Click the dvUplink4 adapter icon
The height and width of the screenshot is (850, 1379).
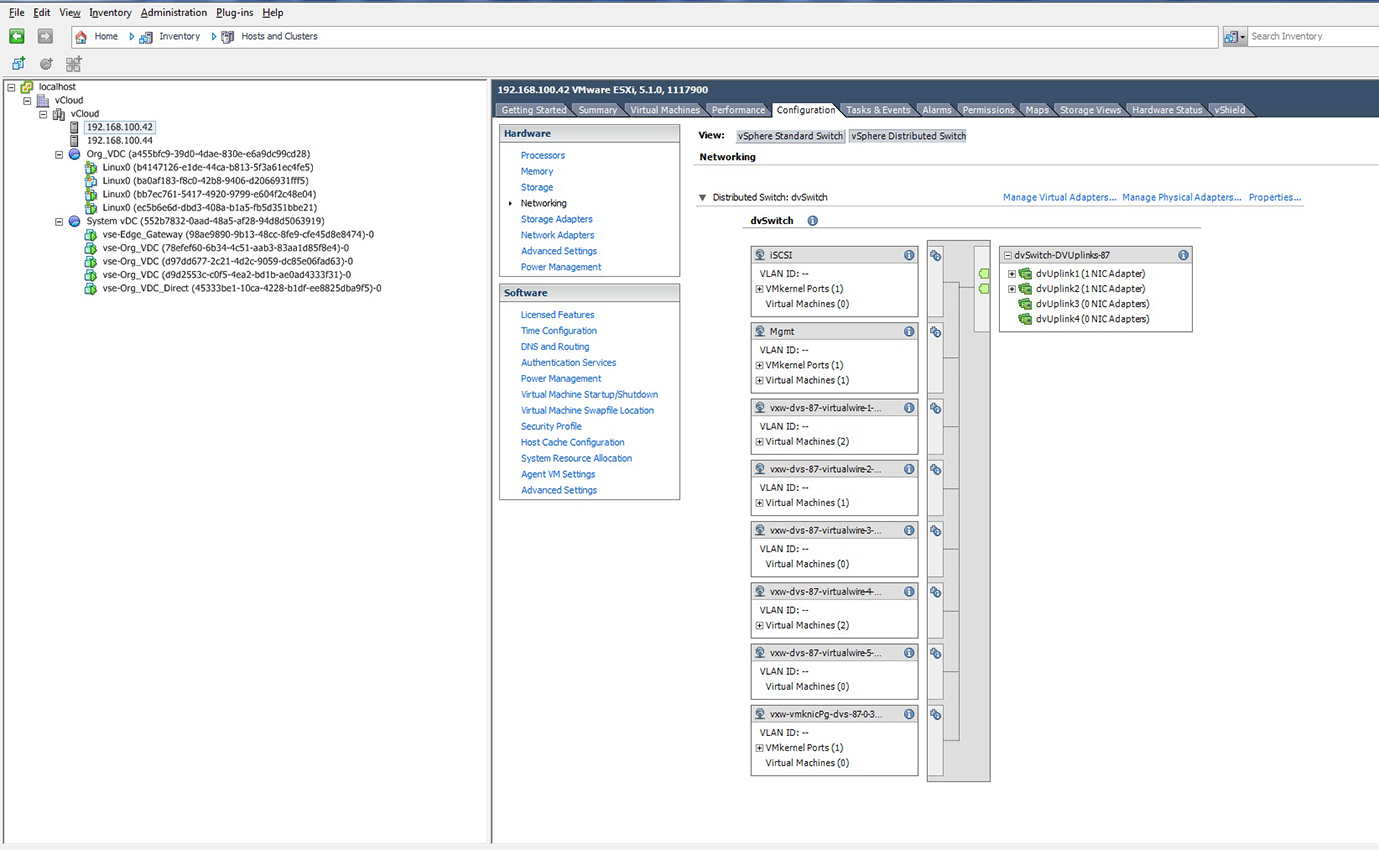[x=1025, y=319]
